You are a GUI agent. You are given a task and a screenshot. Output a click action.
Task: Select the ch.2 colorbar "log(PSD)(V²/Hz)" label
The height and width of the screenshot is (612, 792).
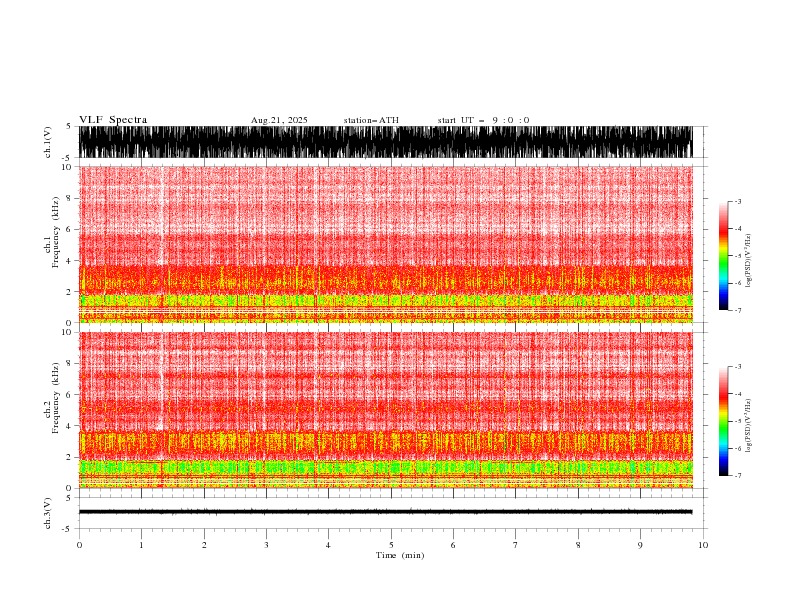[x=749, y=426]
